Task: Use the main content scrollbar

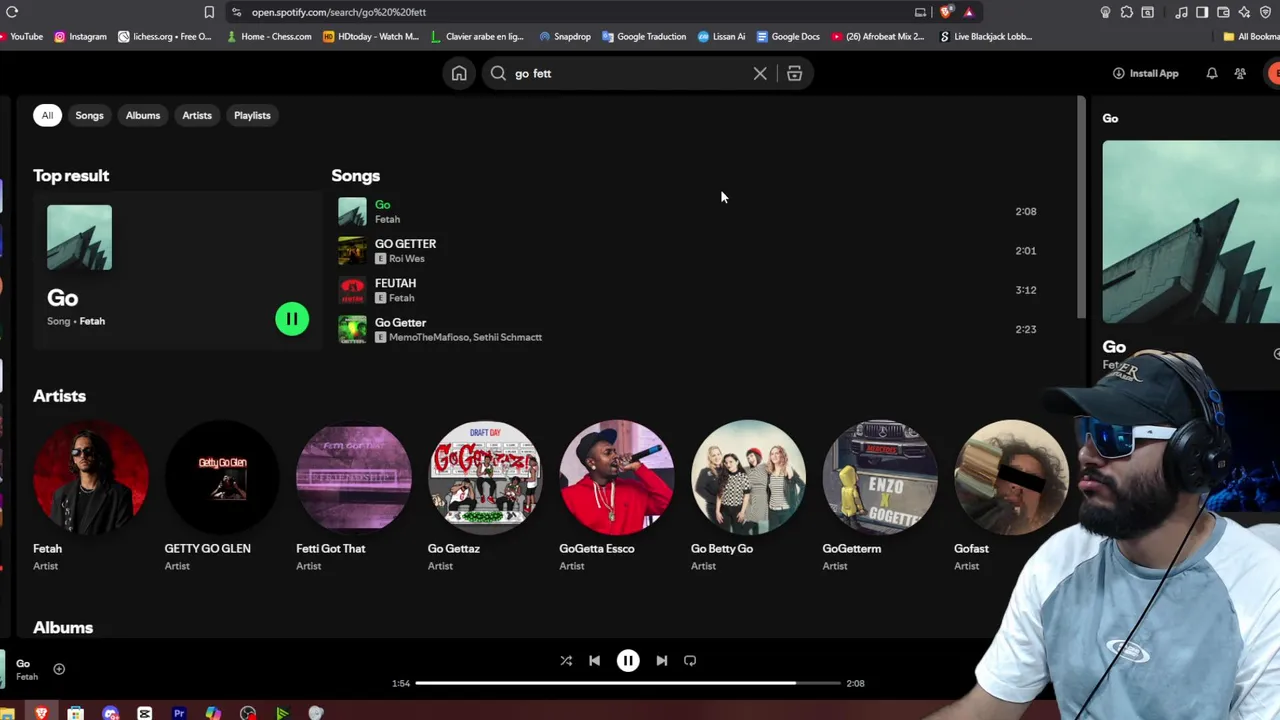Action: [x=1081, y=208]
